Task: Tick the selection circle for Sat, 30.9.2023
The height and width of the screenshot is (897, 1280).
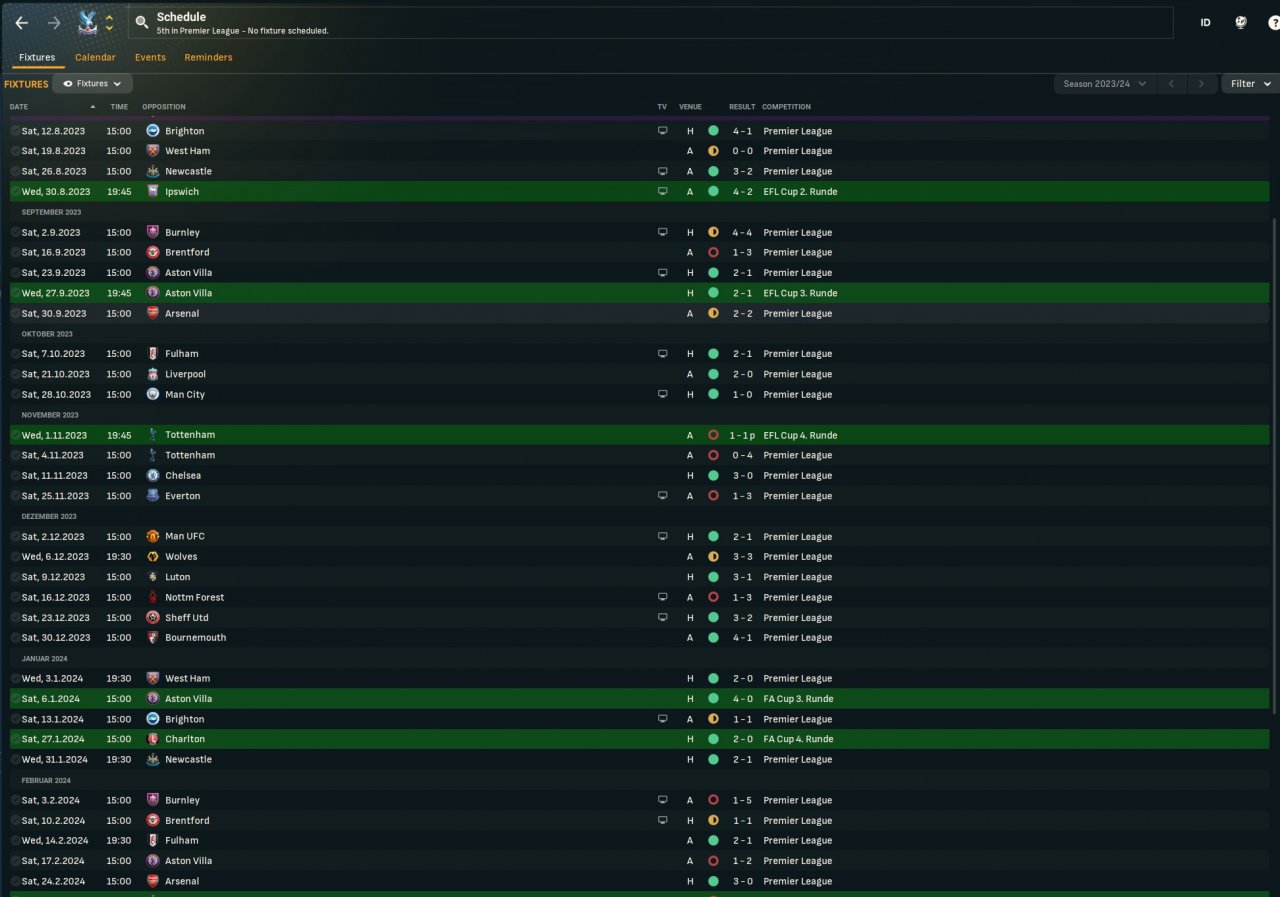Action: point(15,314)
